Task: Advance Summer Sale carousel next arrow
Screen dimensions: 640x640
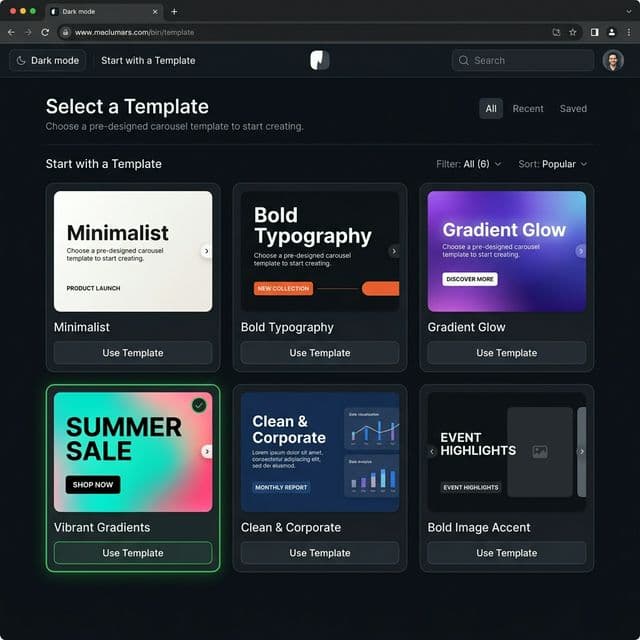Action: point(207,451)
